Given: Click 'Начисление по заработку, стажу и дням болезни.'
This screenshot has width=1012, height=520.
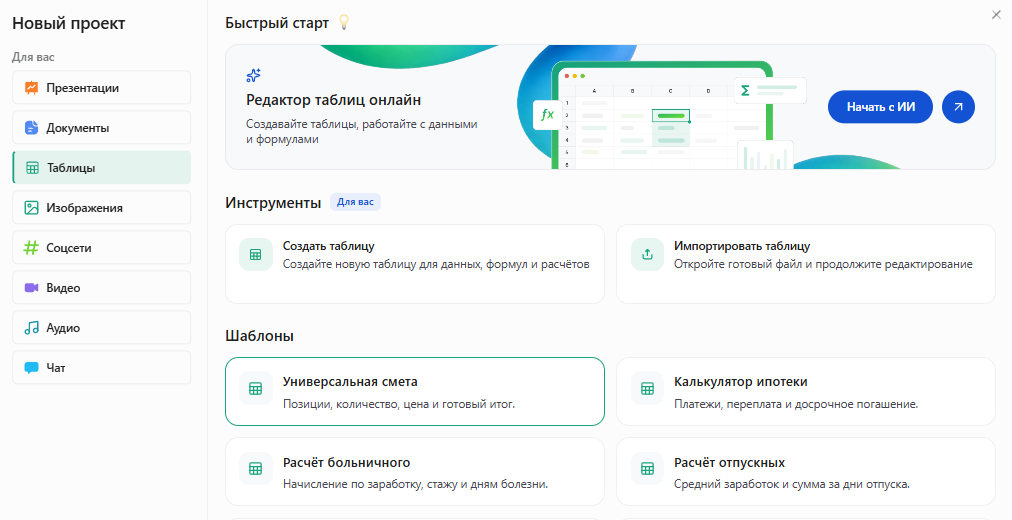Looking at the screenshot, I should point(416,484).
